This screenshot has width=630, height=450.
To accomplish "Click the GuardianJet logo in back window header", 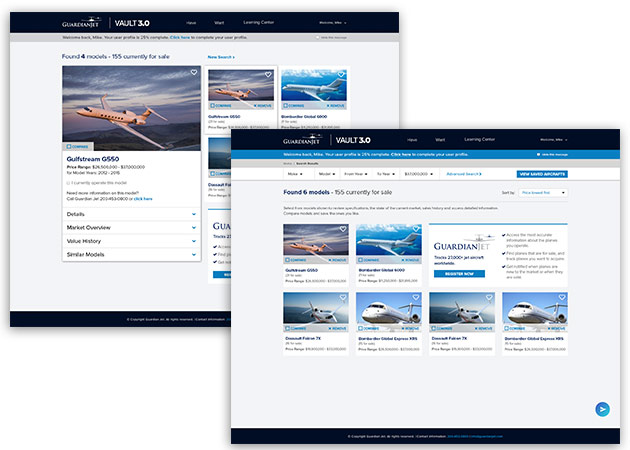I will click(82, 22).
